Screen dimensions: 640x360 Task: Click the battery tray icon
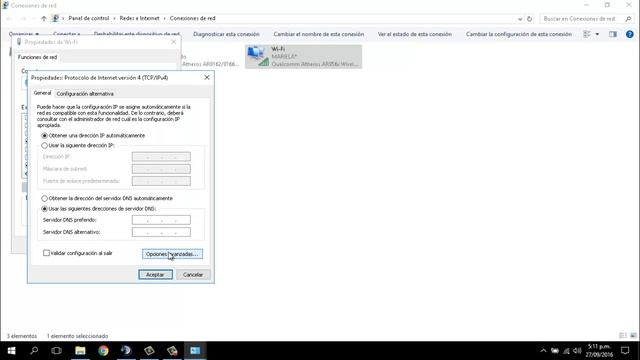click(555, 351)
